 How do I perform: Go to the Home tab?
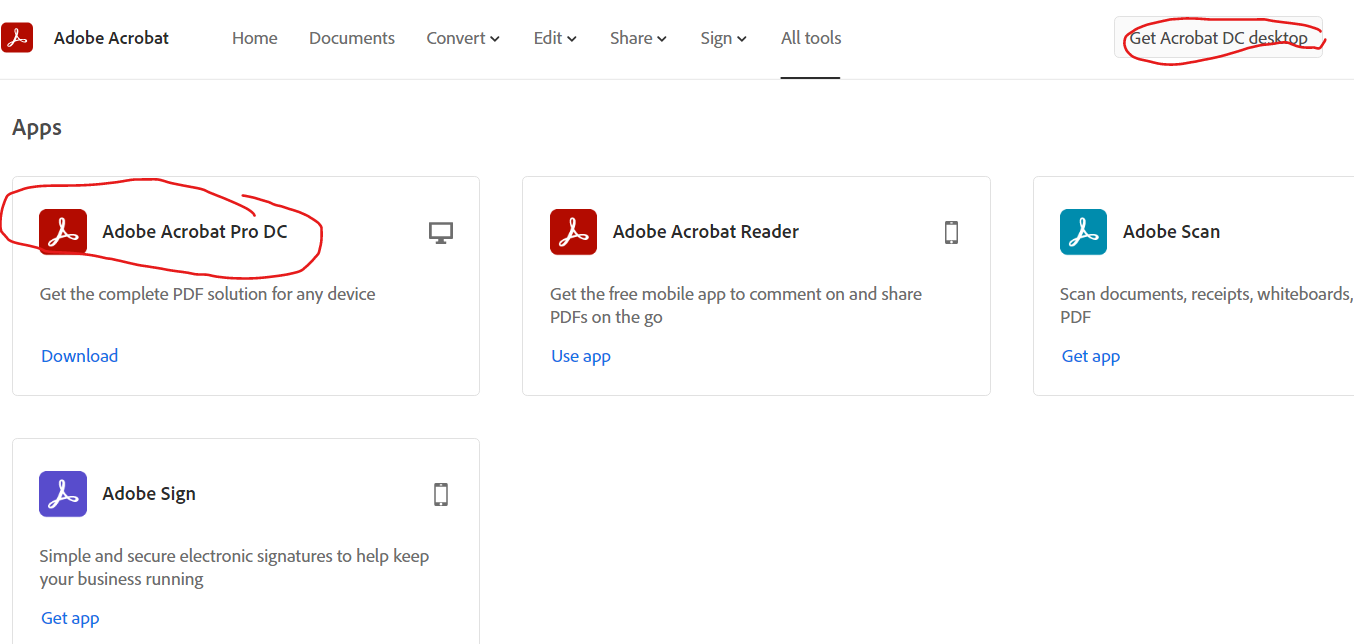click(x=255, y=38)
